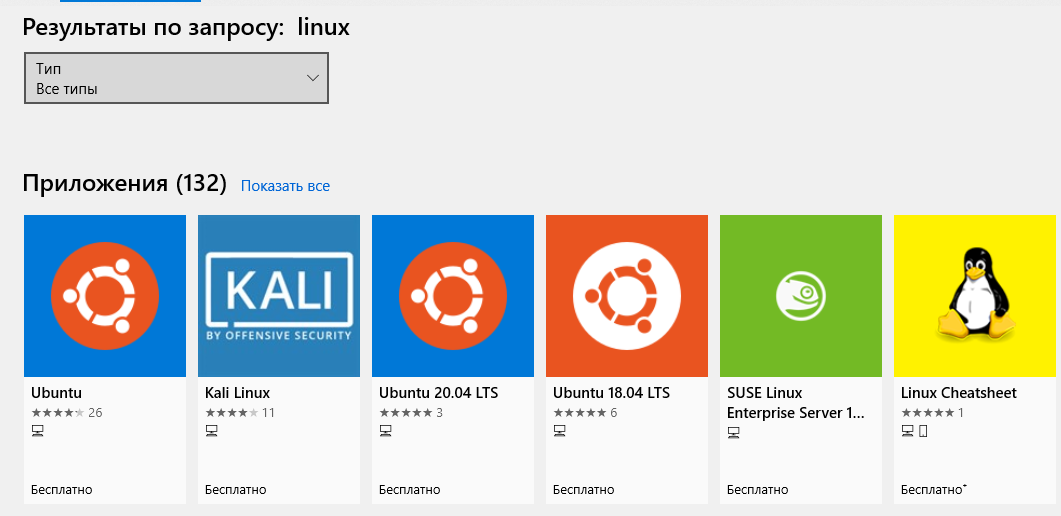
Task: Click the PC device icon under Kali Linux
Action: click(x=211, y=431)
